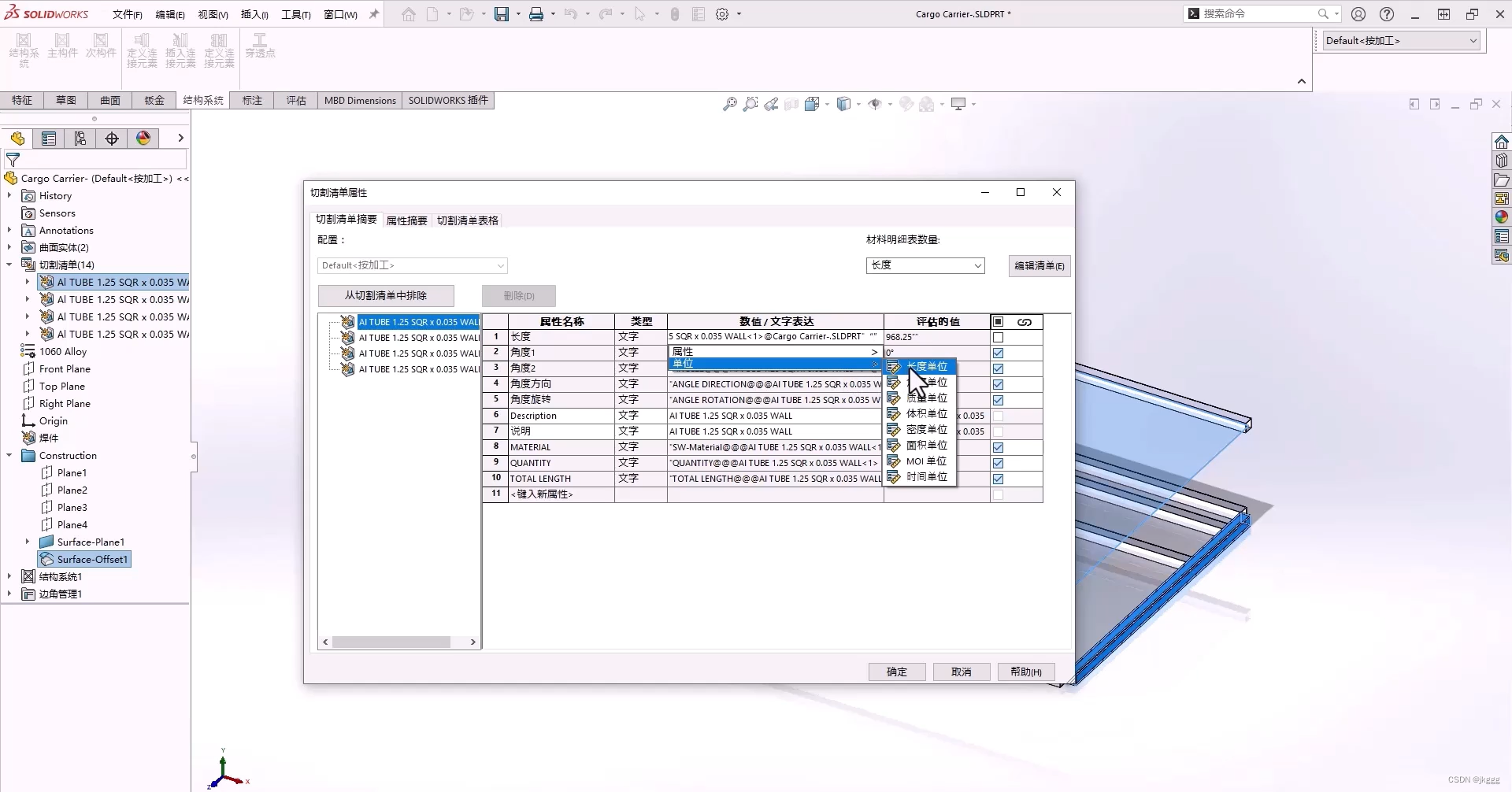The height and width of the screenshot is (792, 1512).
Task: Open the DisplayManager color ball tab icon
Action: point(143,139)
